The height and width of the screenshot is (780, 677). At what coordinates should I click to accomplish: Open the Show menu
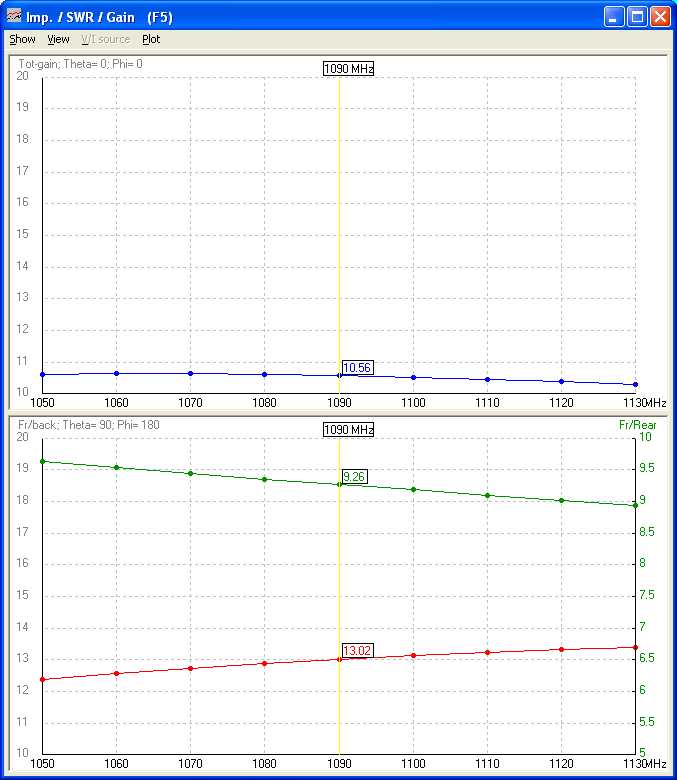(x=22, y=40)
